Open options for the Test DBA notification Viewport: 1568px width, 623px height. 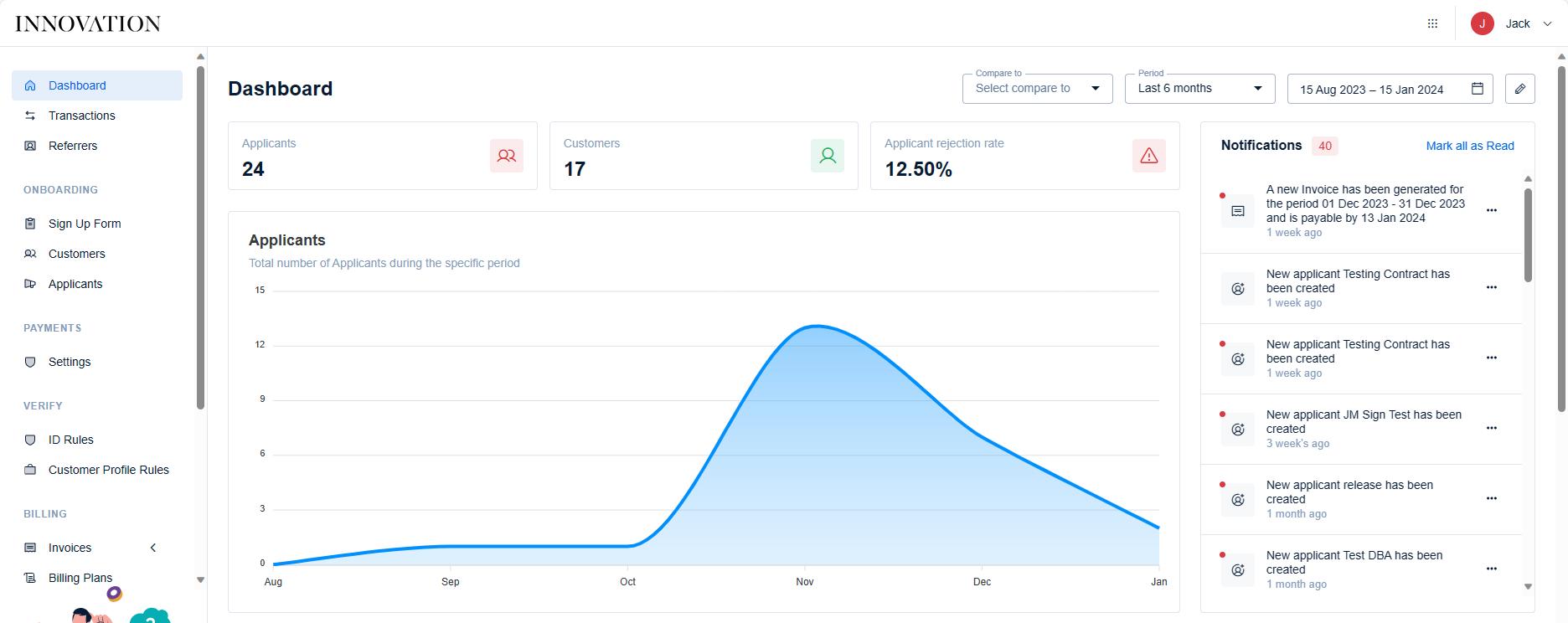tap(1491, 569)
